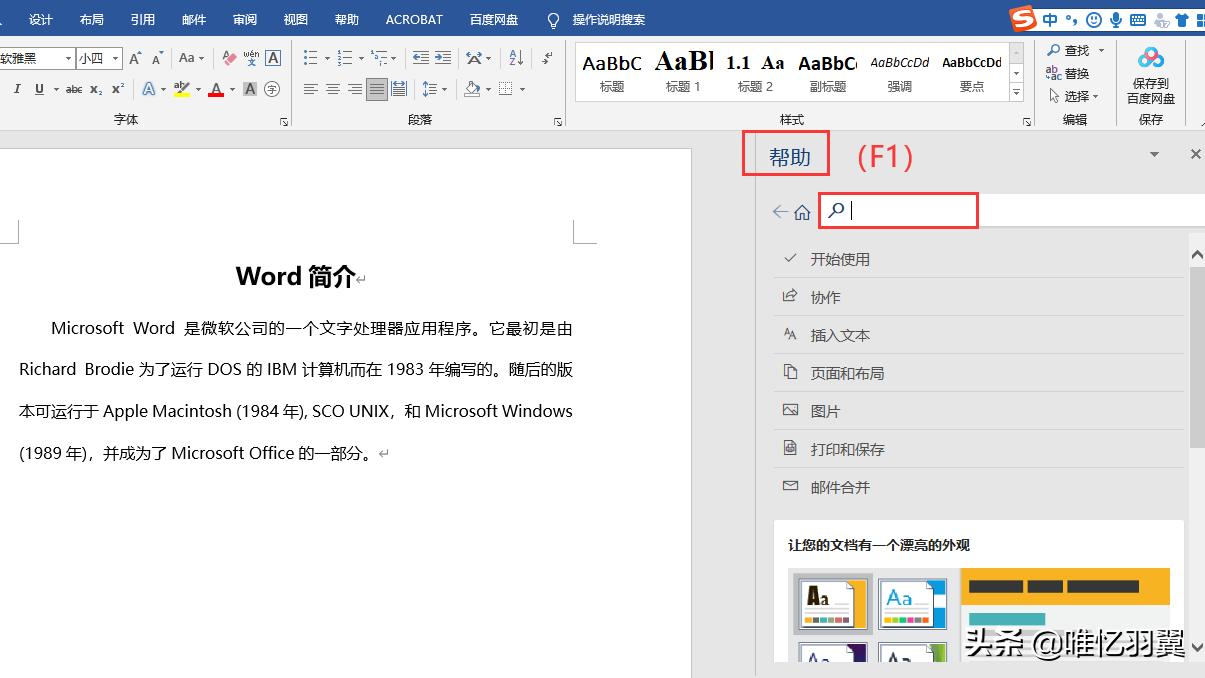Apply underline to selected text
The width and height of the screenshot is (1205, 678).
pos(37,90)
